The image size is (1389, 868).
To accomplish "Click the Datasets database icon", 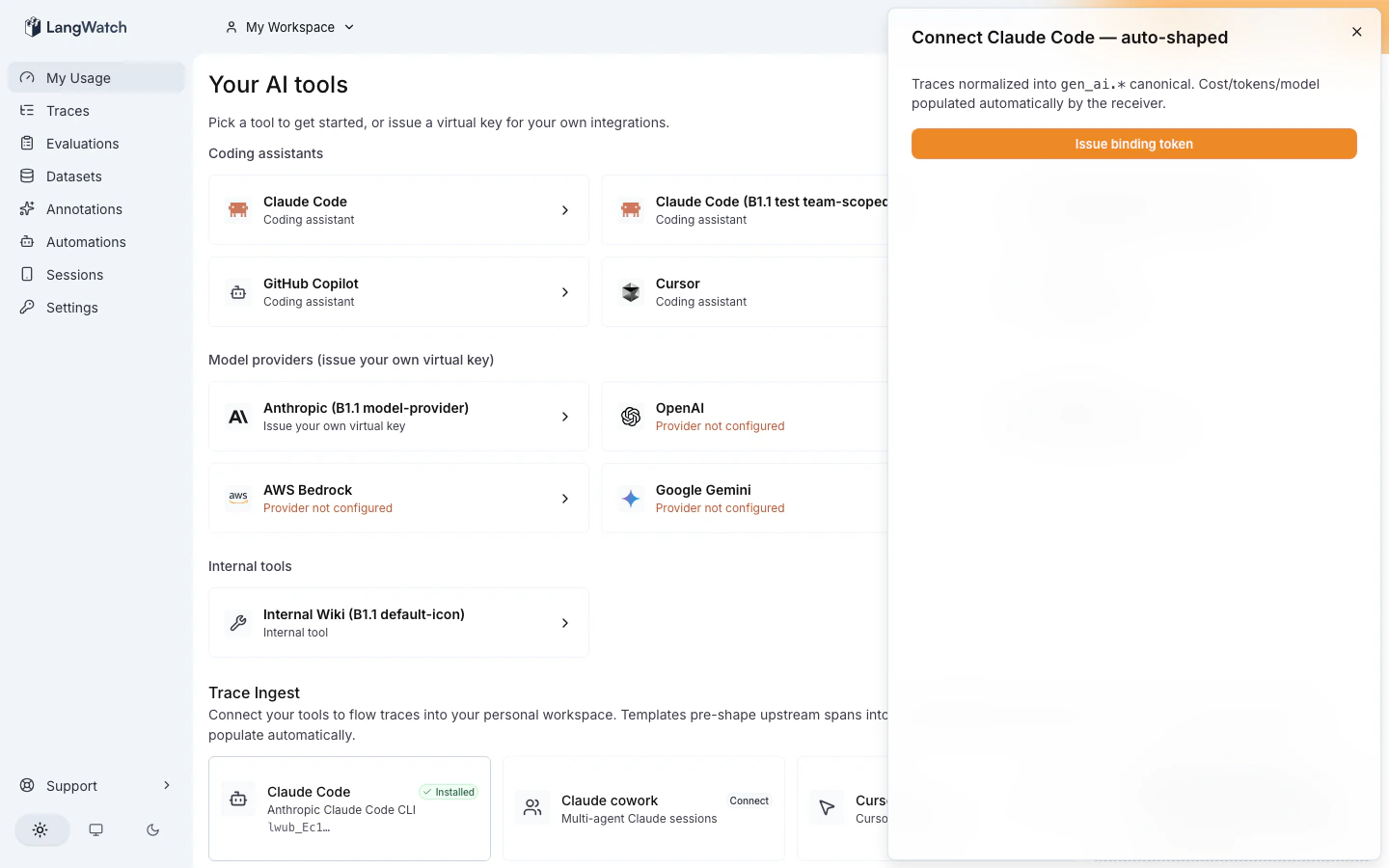I will pos(27,176).
